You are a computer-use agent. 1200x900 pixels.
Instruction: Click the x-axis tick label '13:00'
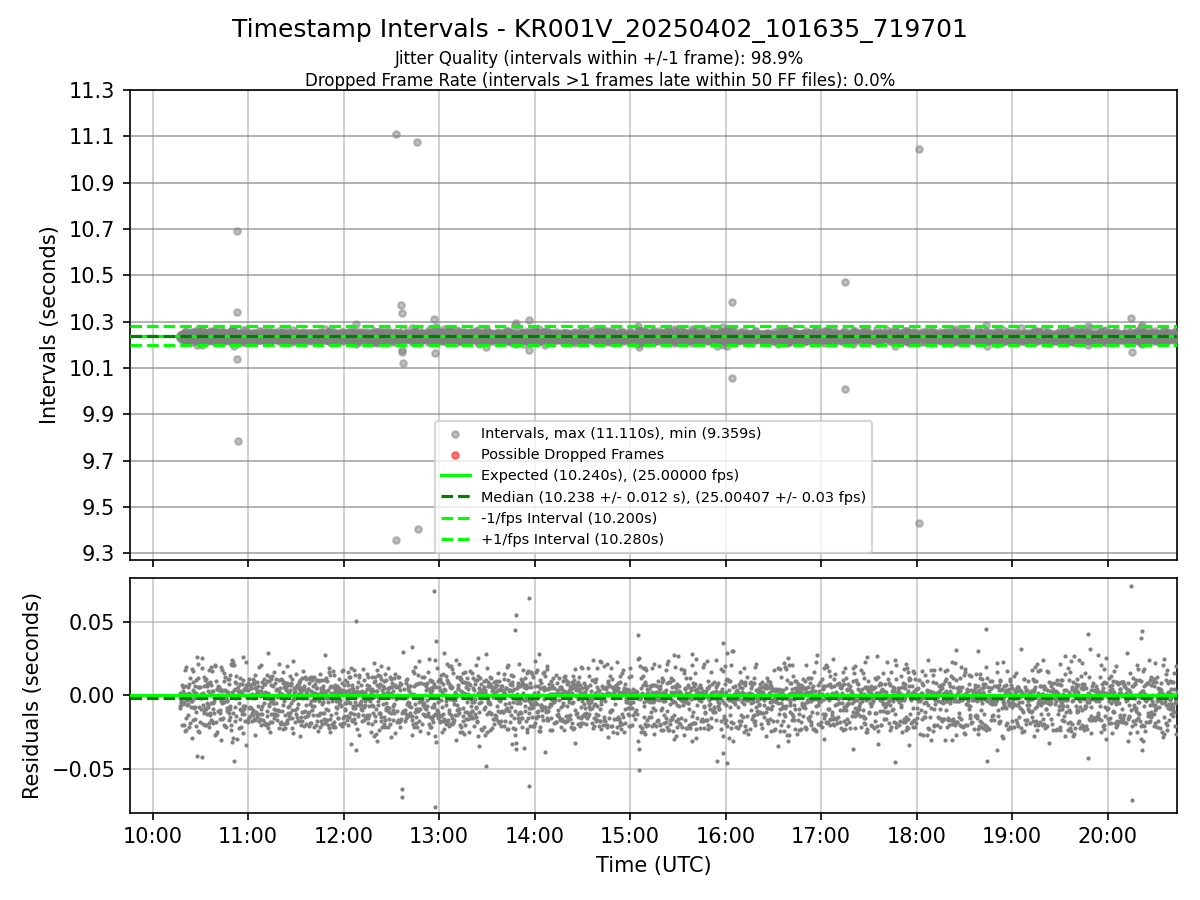[x=438, y=837]
